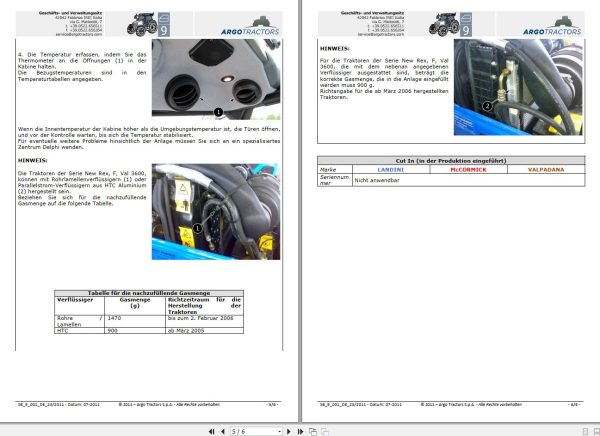600x436 pixels.
Task: Go to the previous page
Action: (223, 431)
